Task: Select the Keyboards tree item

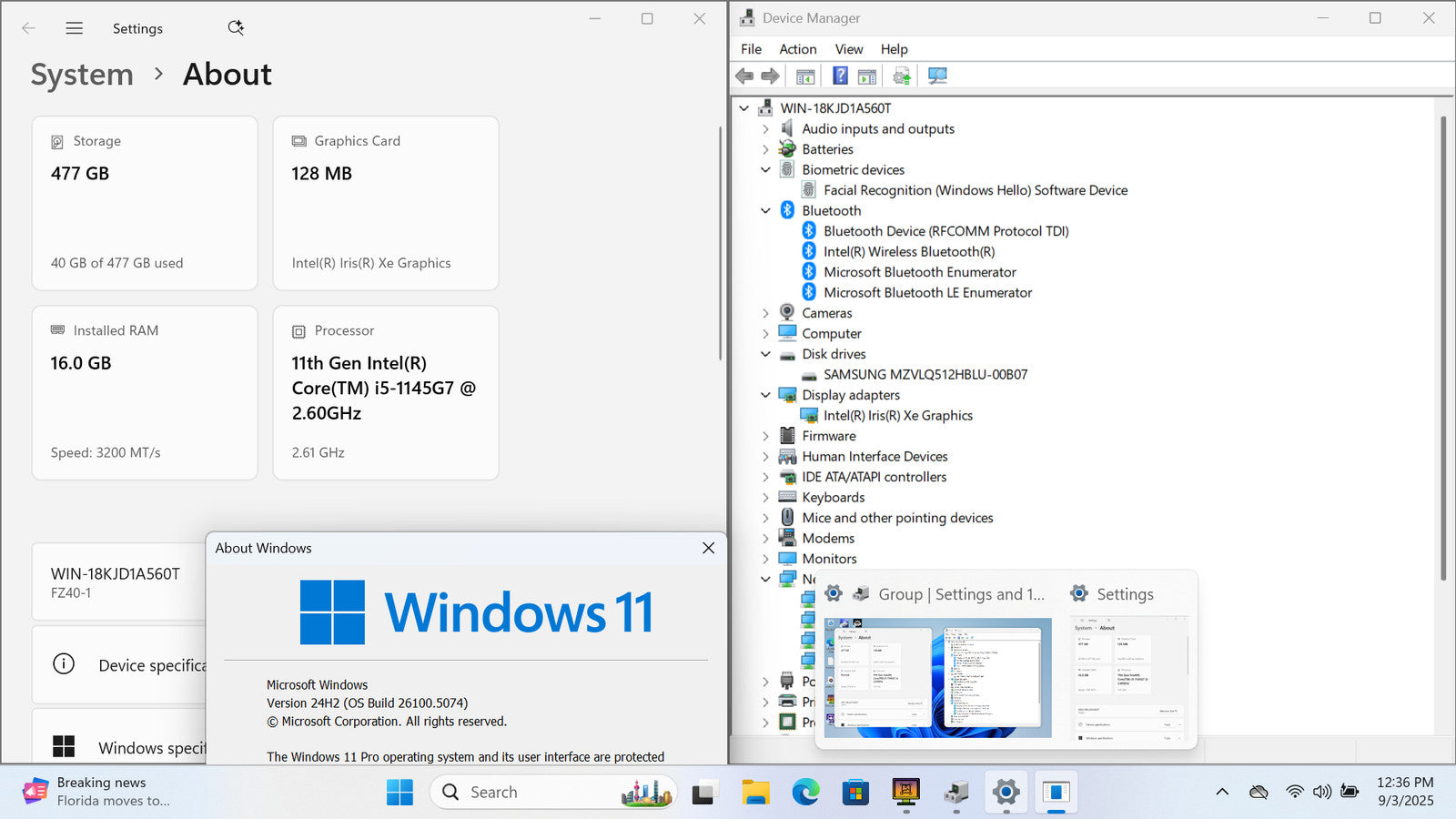Action: [x=833, y=498]
